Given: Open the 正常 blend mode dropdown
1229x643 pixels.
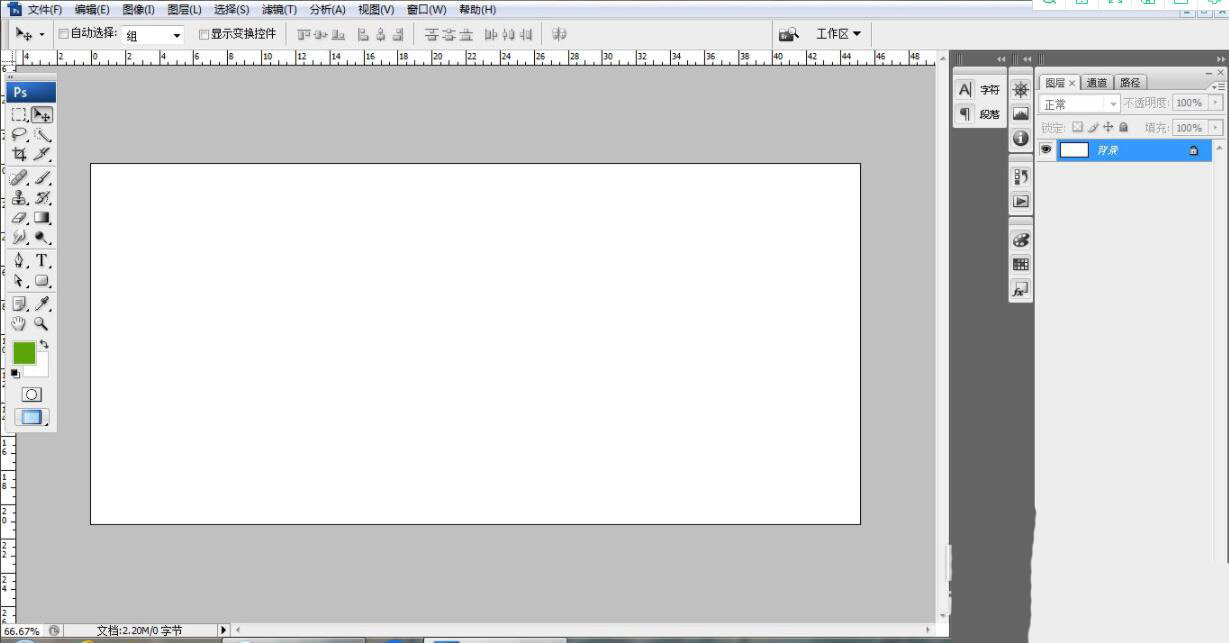Looking at the screenshot, I should click(1080, 104).
